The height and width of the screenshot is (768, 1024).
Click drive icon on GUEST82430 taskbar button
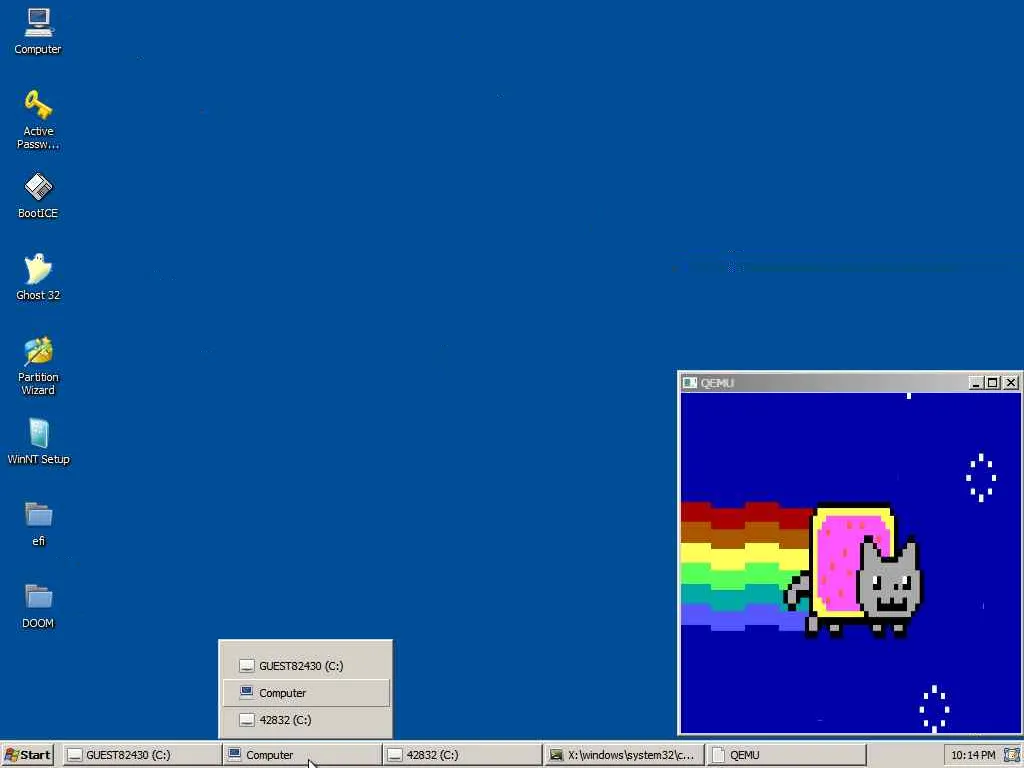[75, 755]
